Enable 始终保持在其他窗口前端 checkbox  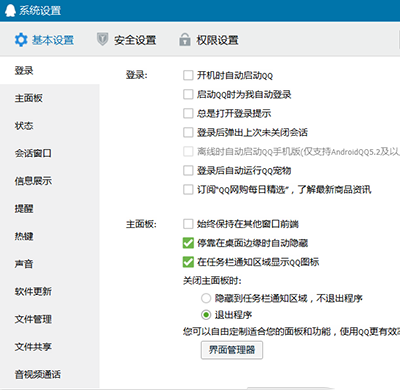coord(188,224)
